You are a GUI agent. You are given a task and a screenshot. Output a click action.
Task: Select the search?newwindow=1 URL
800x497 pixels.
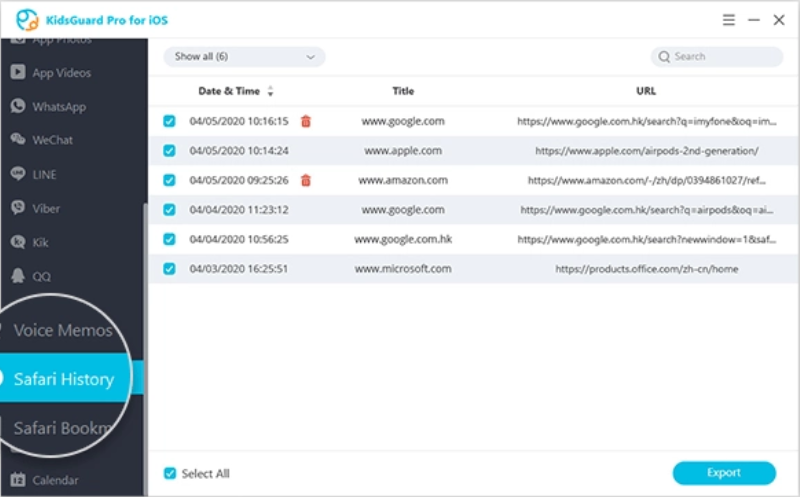click(x=646, y=239)
